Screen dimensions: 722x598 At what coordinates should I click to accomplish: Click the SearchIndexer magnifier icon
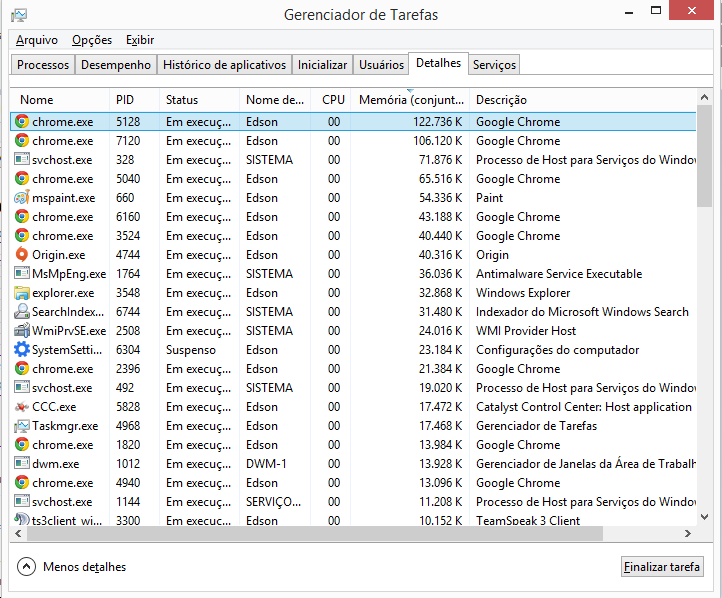[x=22, y=312]
